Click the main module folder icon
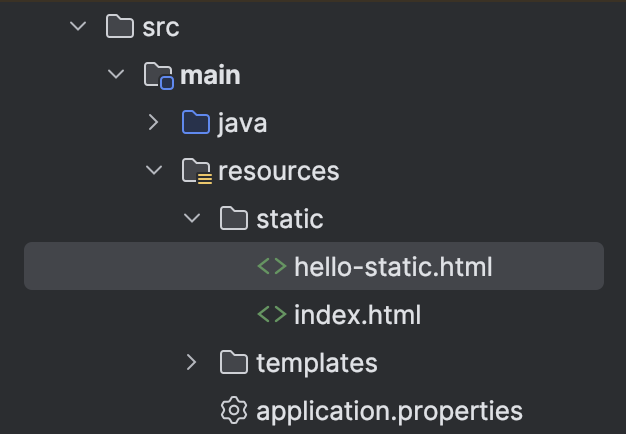Screen dimensions: 626x434 (158, 75)
